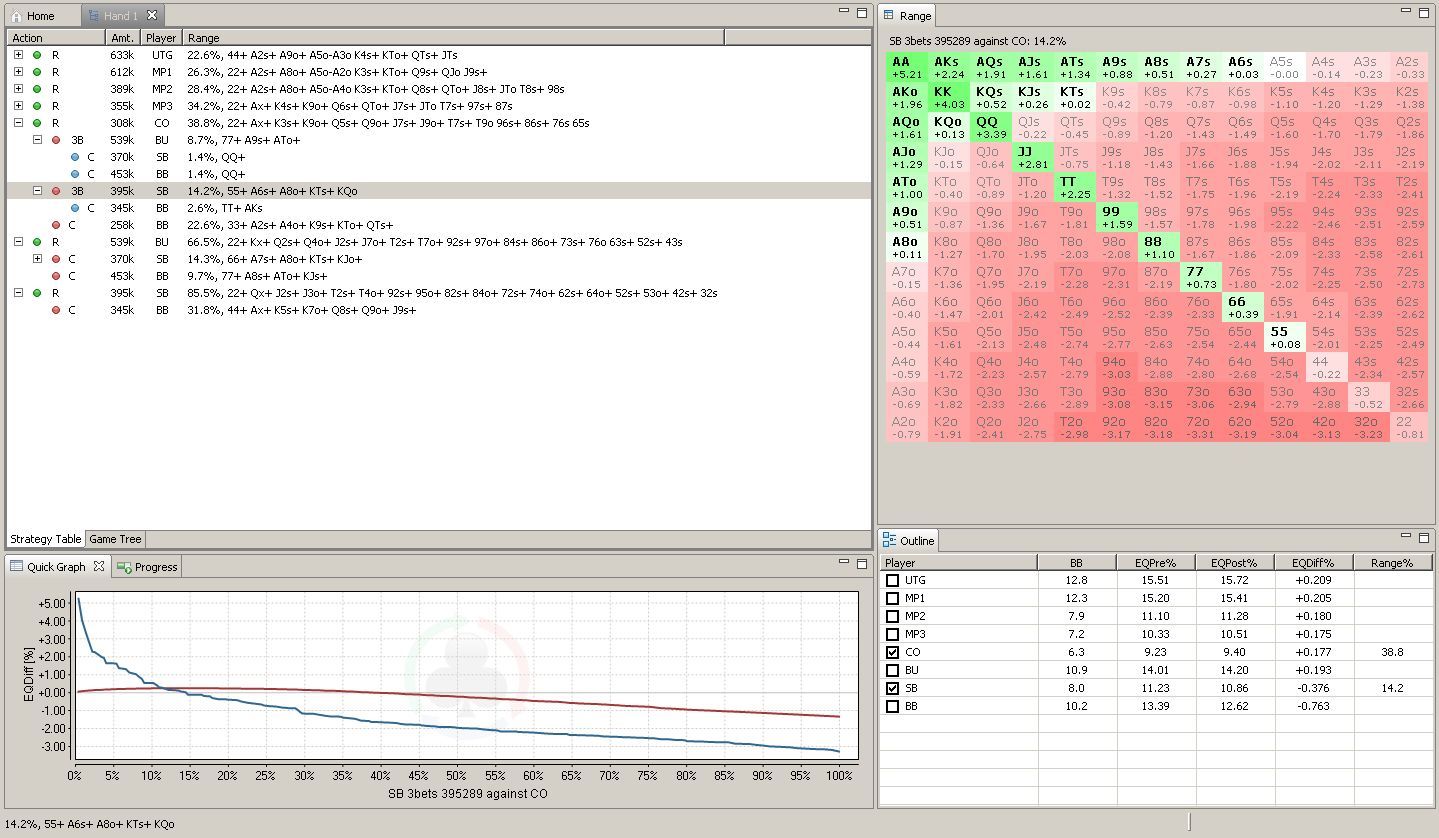1439x838 pixels.
Task: Select the KK hand cell
Action: [949, 97]
